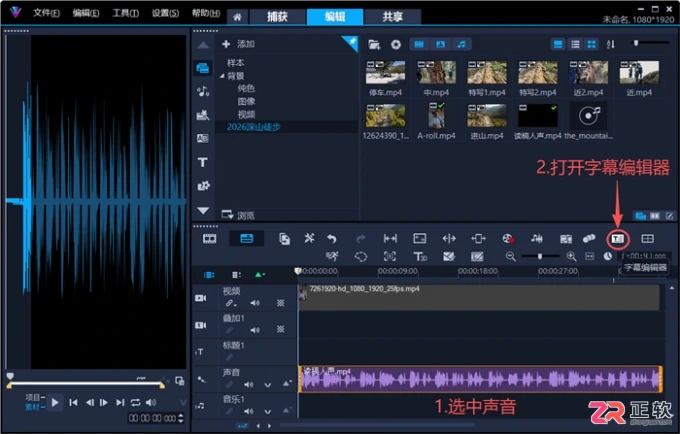Screen dimensions: 680x434
Task: Collapse the 背景 tree folder
Action: point(222,76)
